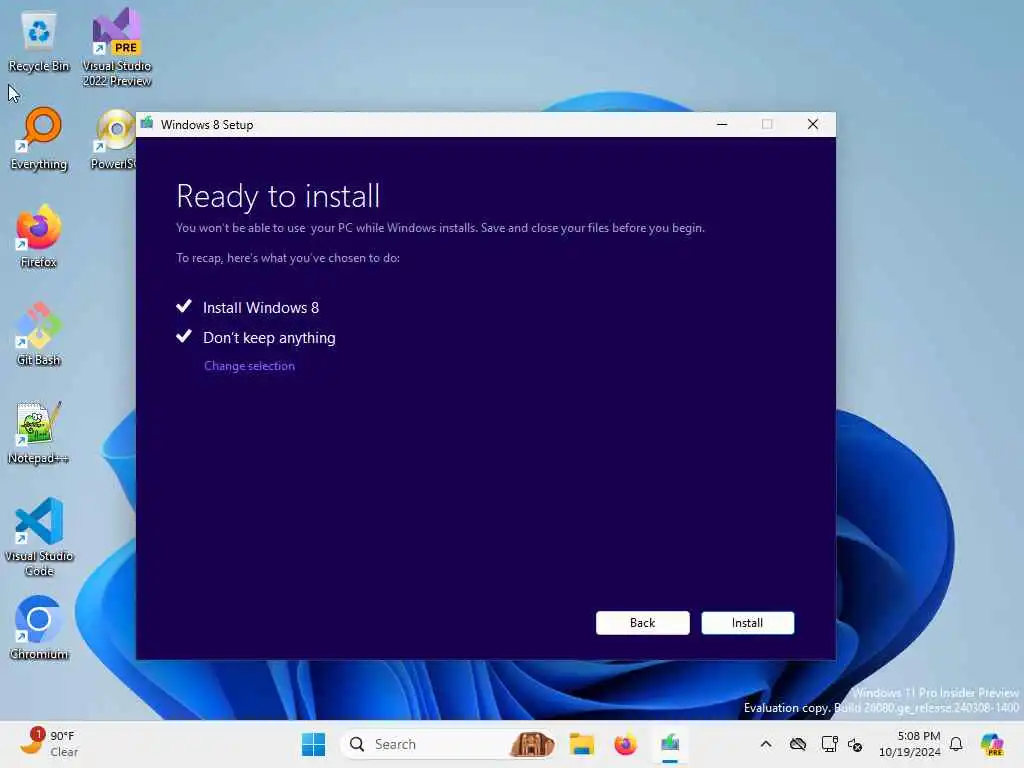Click the Back button
Viewport: 1024px width, 768px height.
pos(642,622)
